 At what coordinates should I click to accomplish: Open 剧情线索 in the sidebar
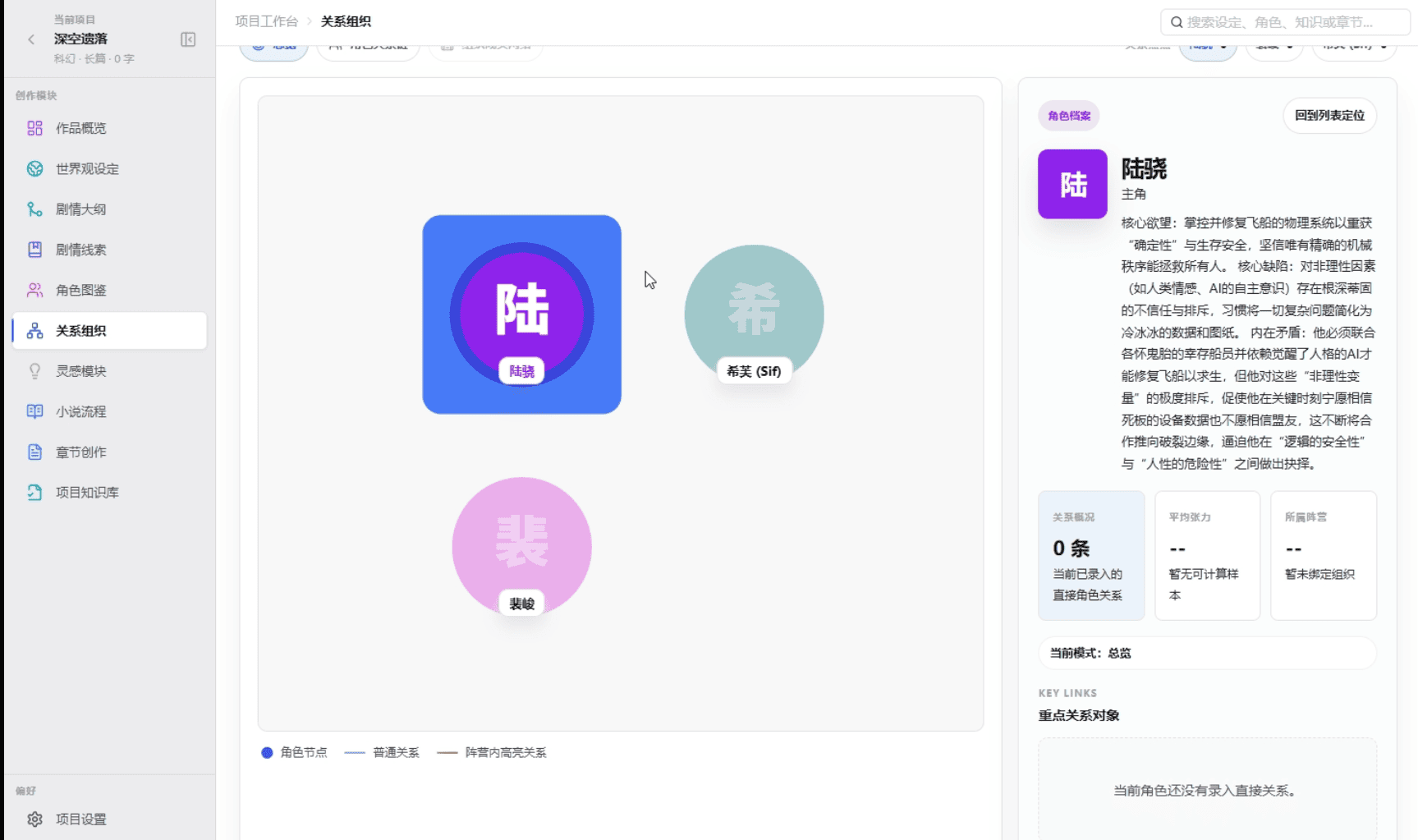click(x=109, y=250)
